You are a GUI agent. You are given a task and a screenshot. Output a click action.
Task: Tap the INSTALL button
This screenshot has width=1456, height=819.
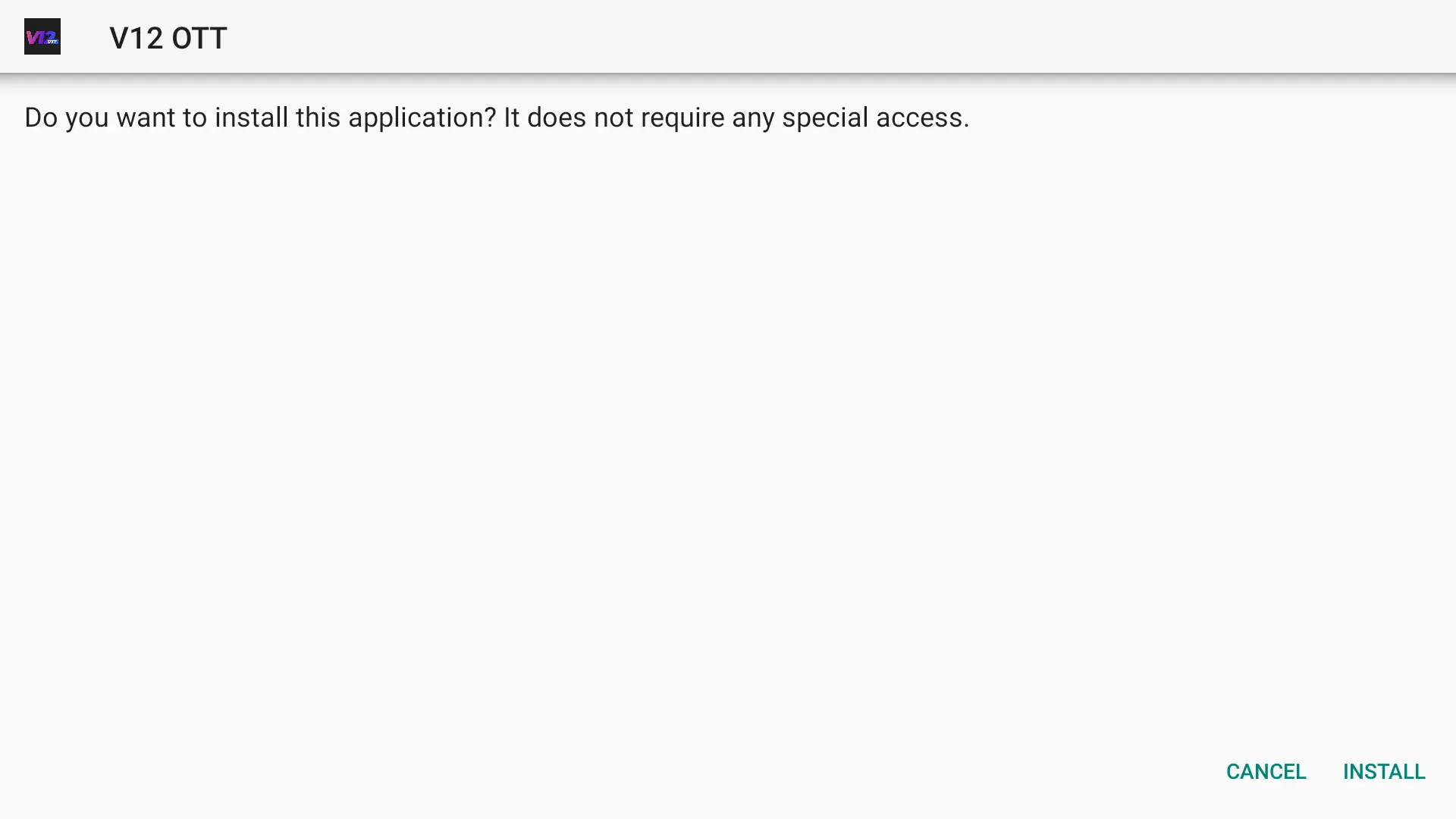(x=1384, y=771)
